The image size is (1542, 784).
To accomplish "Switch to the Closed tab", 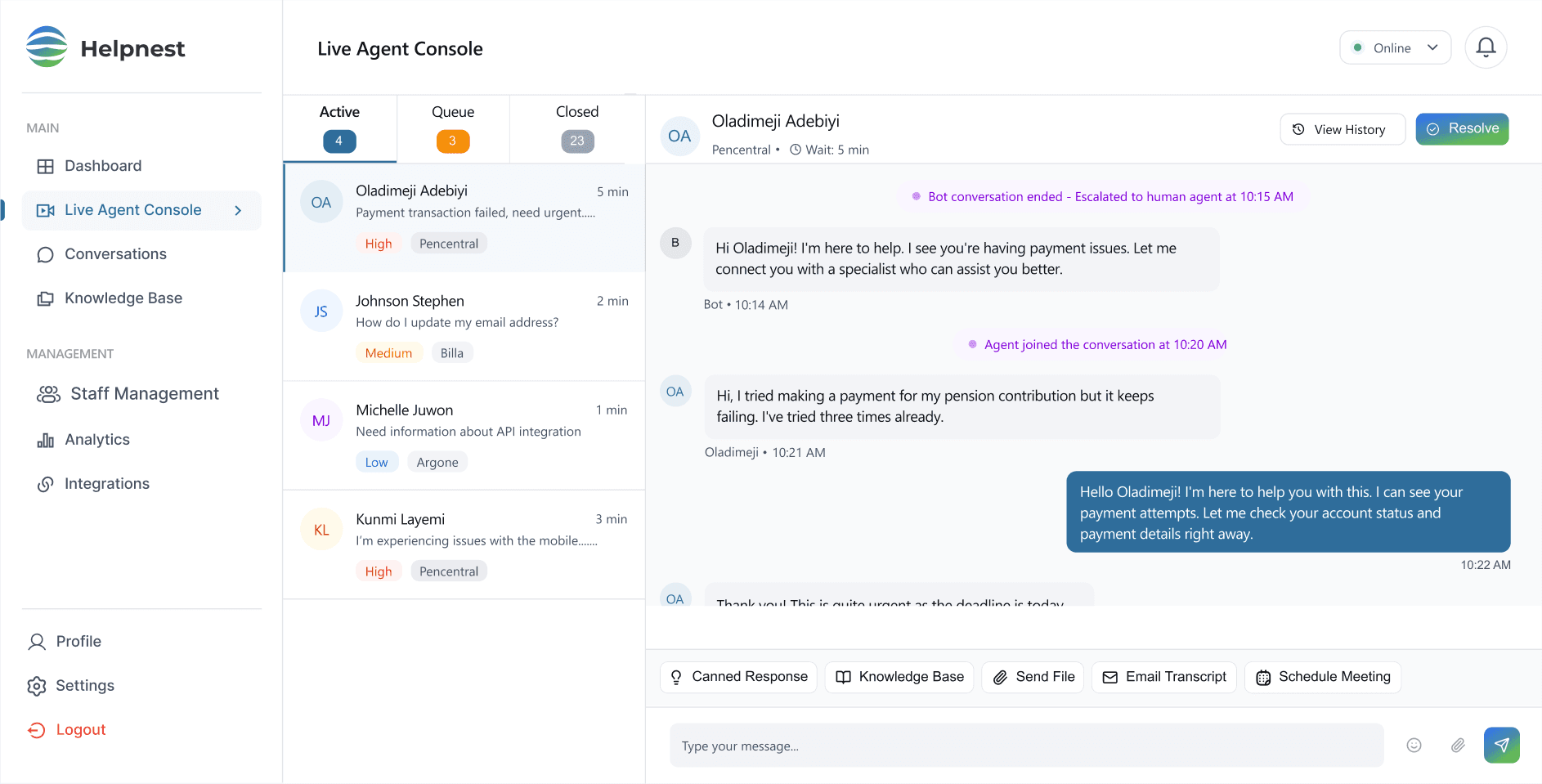I will (x=577, y=128).
